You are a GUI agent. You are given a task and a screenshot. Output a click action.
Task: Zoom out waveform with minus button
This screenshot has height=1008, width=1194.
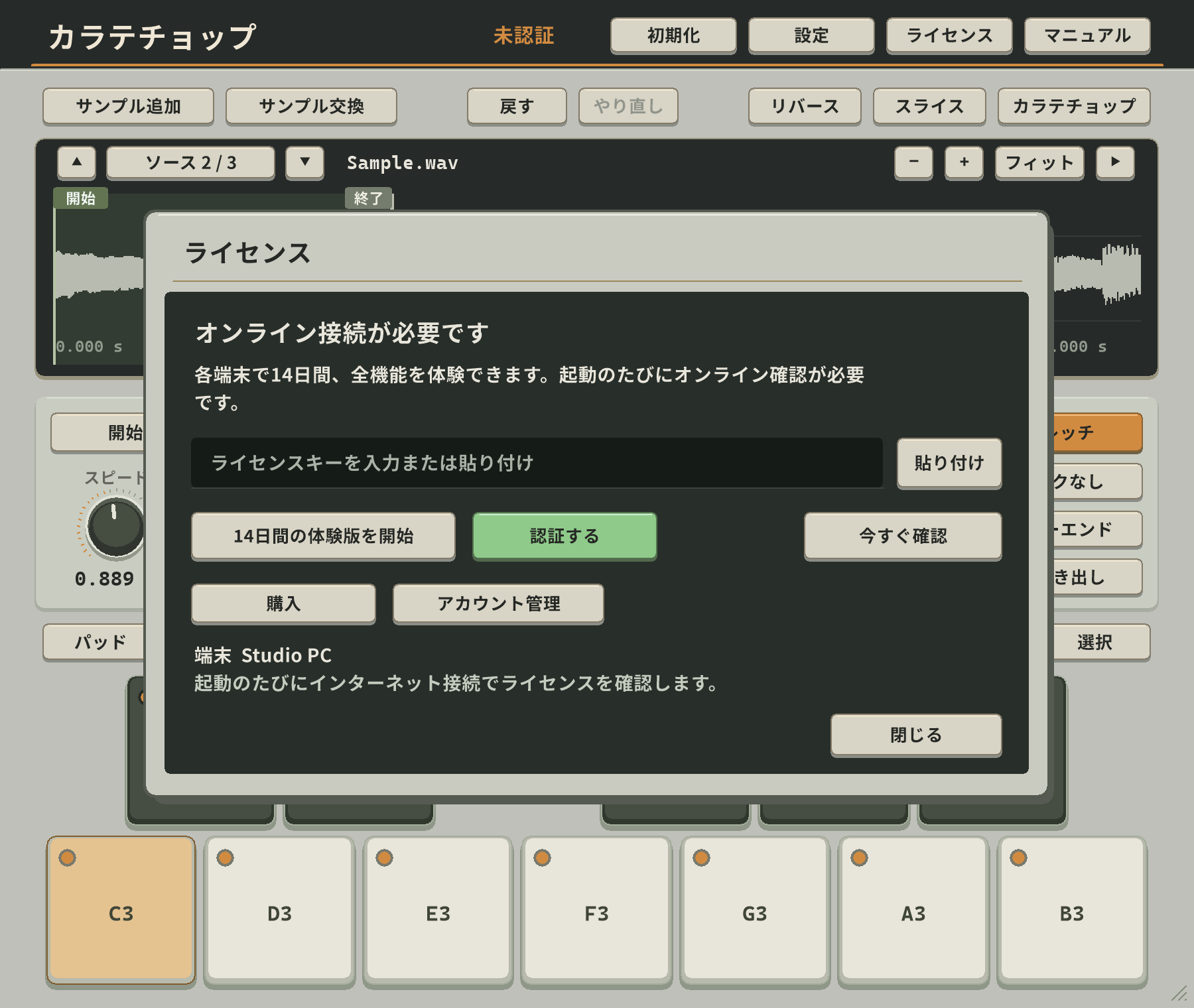[913, 162]
